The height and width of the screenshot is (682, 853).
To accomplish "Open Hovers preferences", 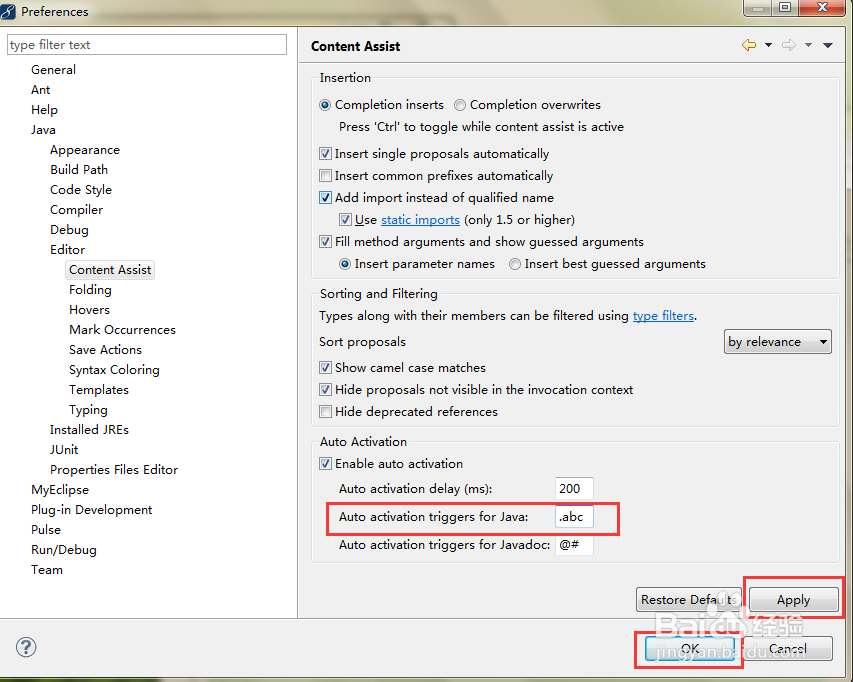I will pos(89,310).
